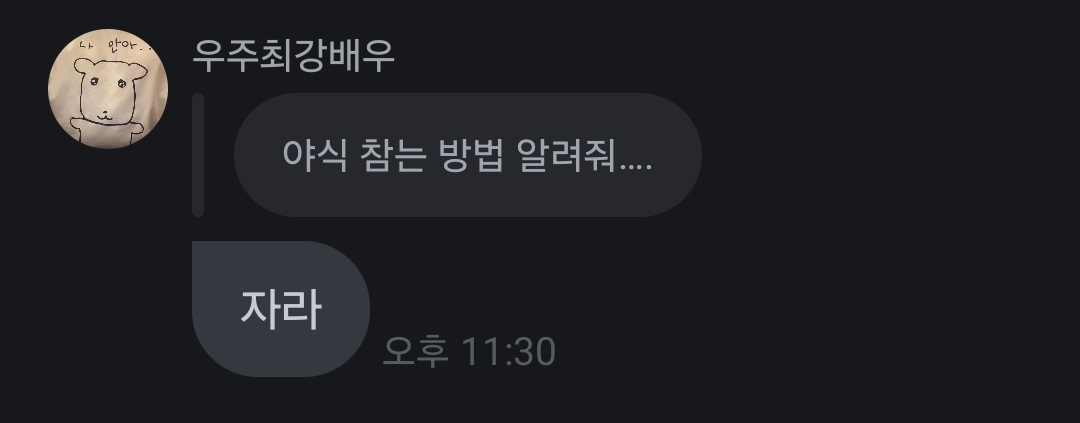Jump to quoted message '야식 참는 방법 알려줘....'
Screen dimensions: 1080x423
pos(468,155)
